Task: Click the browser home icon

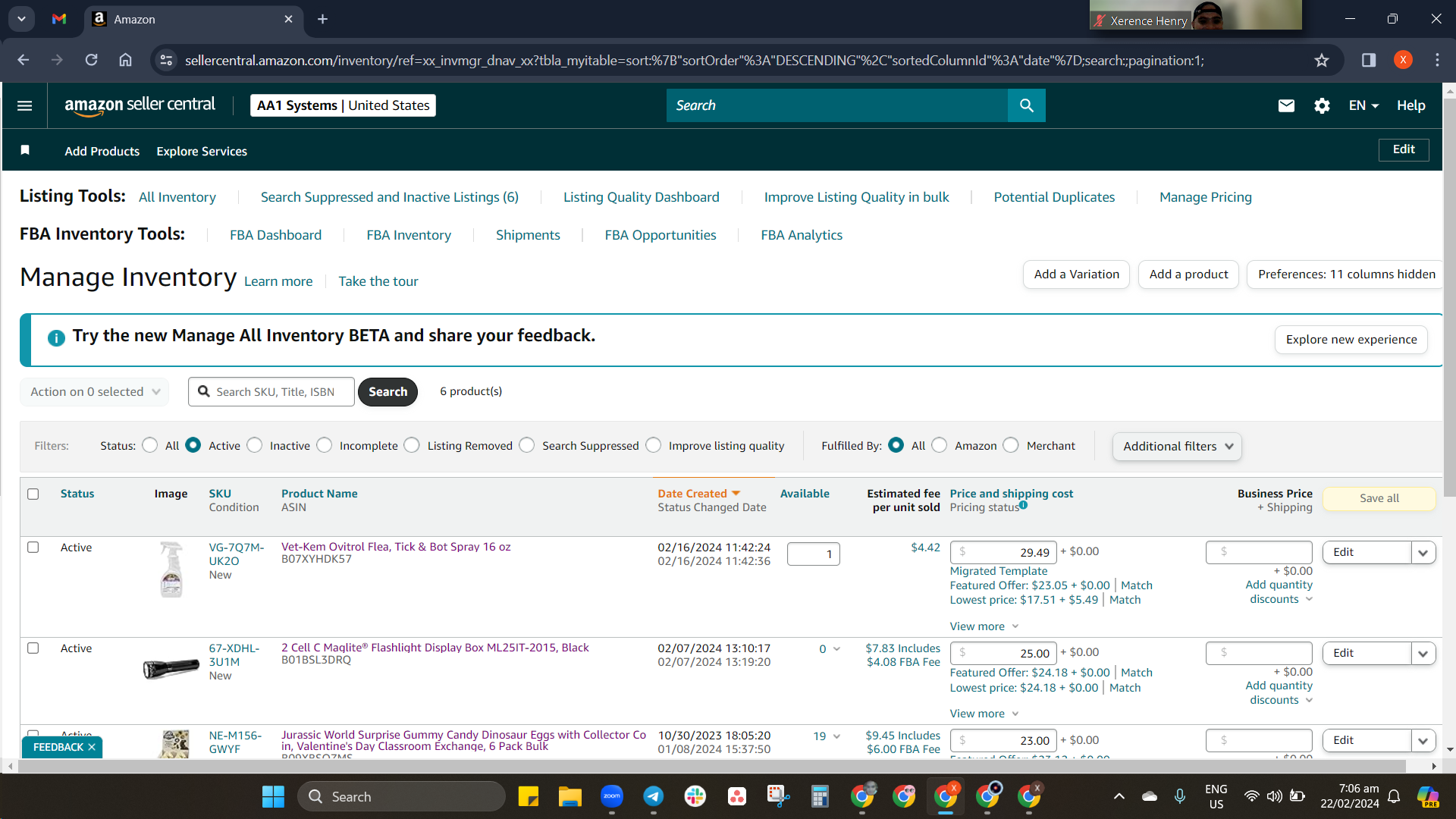Action: 125,60
